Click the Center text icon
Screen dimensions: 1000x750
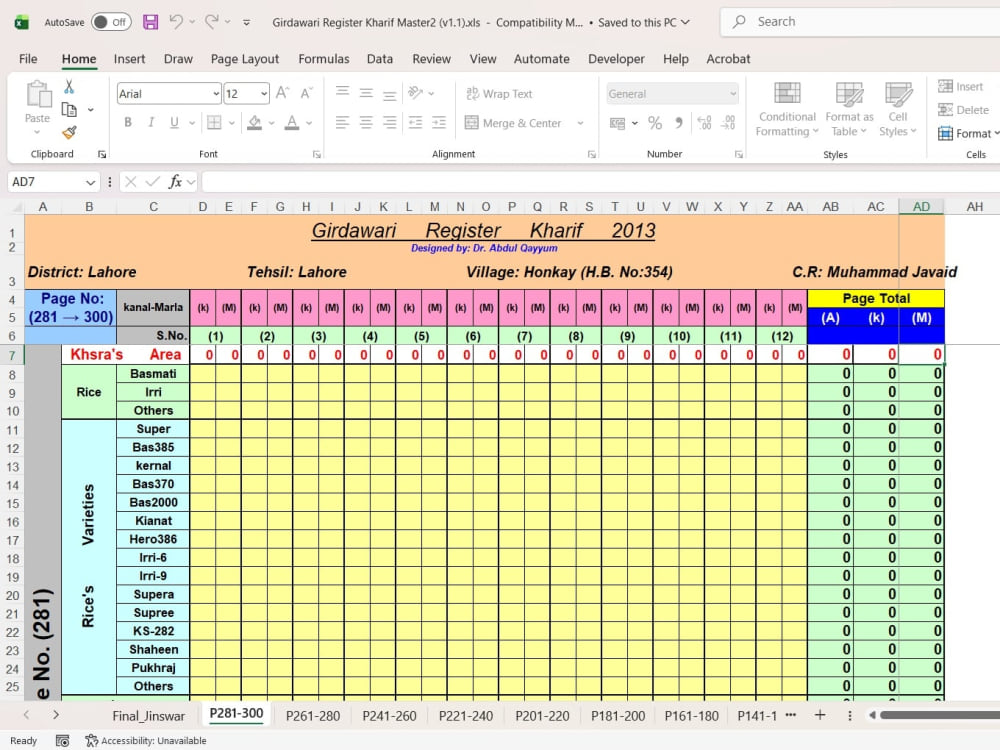(366, 122)
